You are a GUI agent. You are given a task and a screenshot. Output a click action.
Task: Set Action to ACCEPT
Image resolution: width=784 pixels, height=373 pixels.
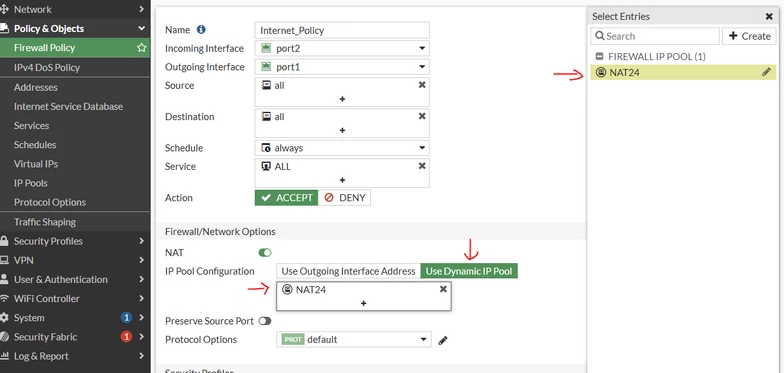(x=286, y=198)
